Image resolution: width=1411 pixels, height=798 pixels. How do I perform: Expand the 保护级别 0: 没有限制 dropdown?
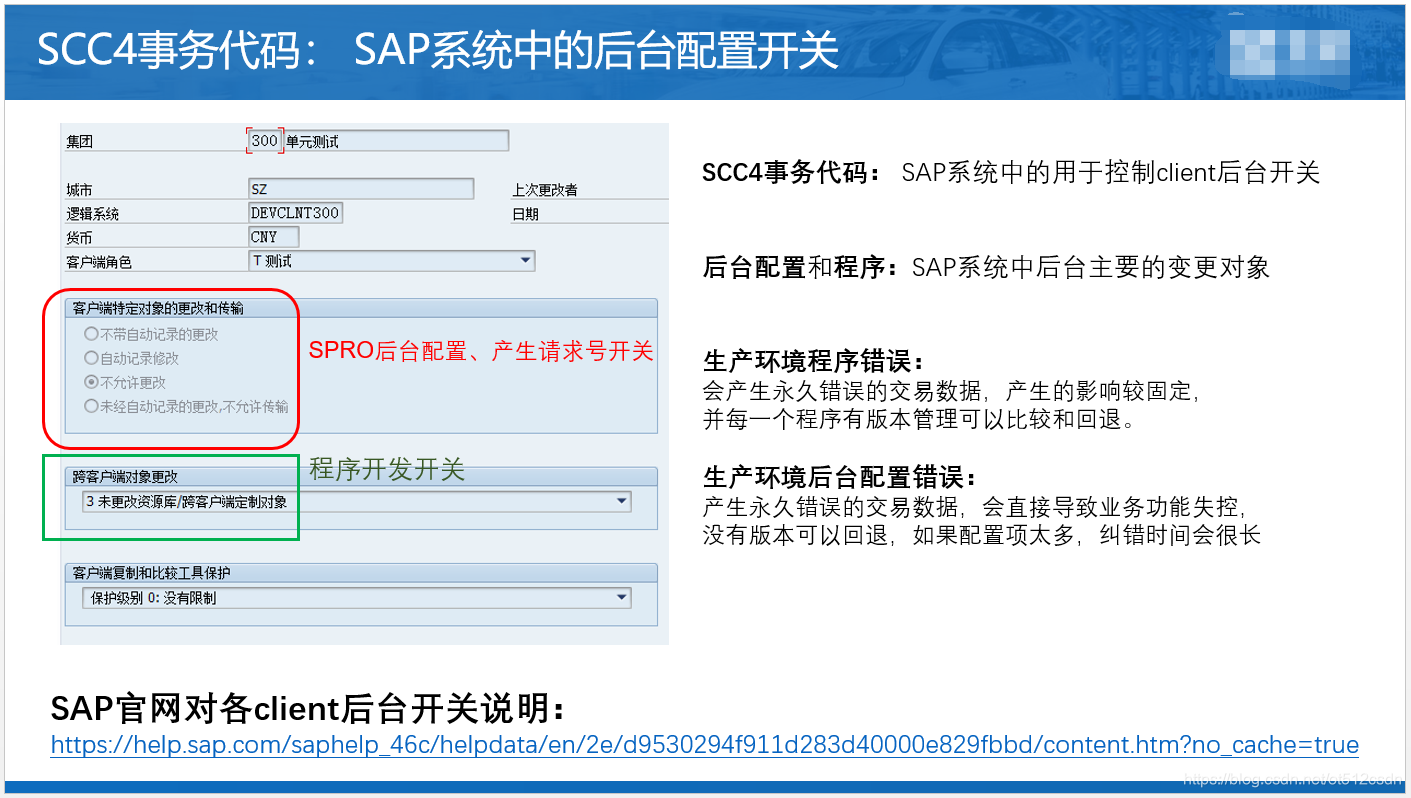point(356,598)
